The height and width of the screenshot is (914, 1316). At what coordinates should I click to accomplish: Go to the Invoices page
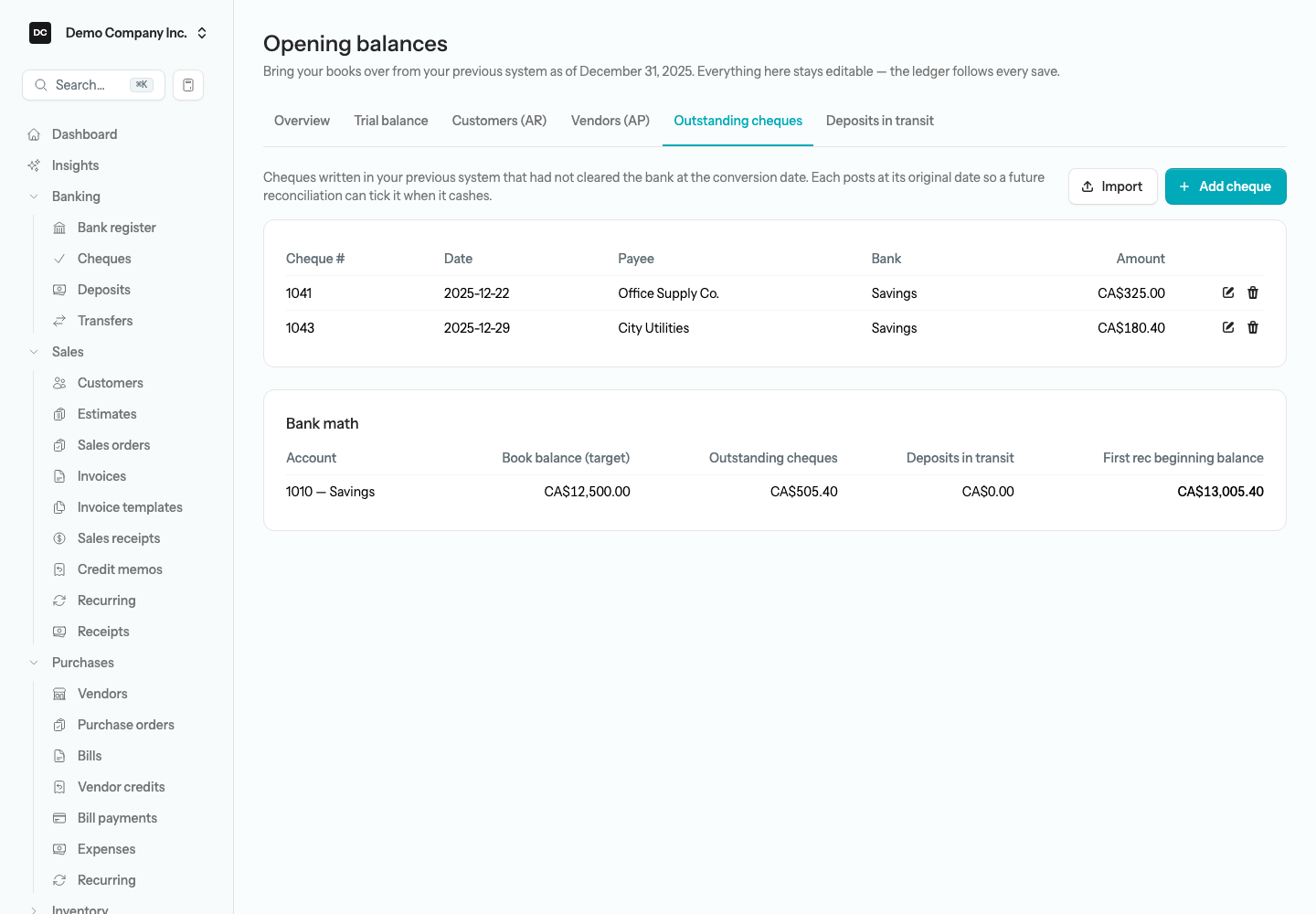[x=102, y=476]
